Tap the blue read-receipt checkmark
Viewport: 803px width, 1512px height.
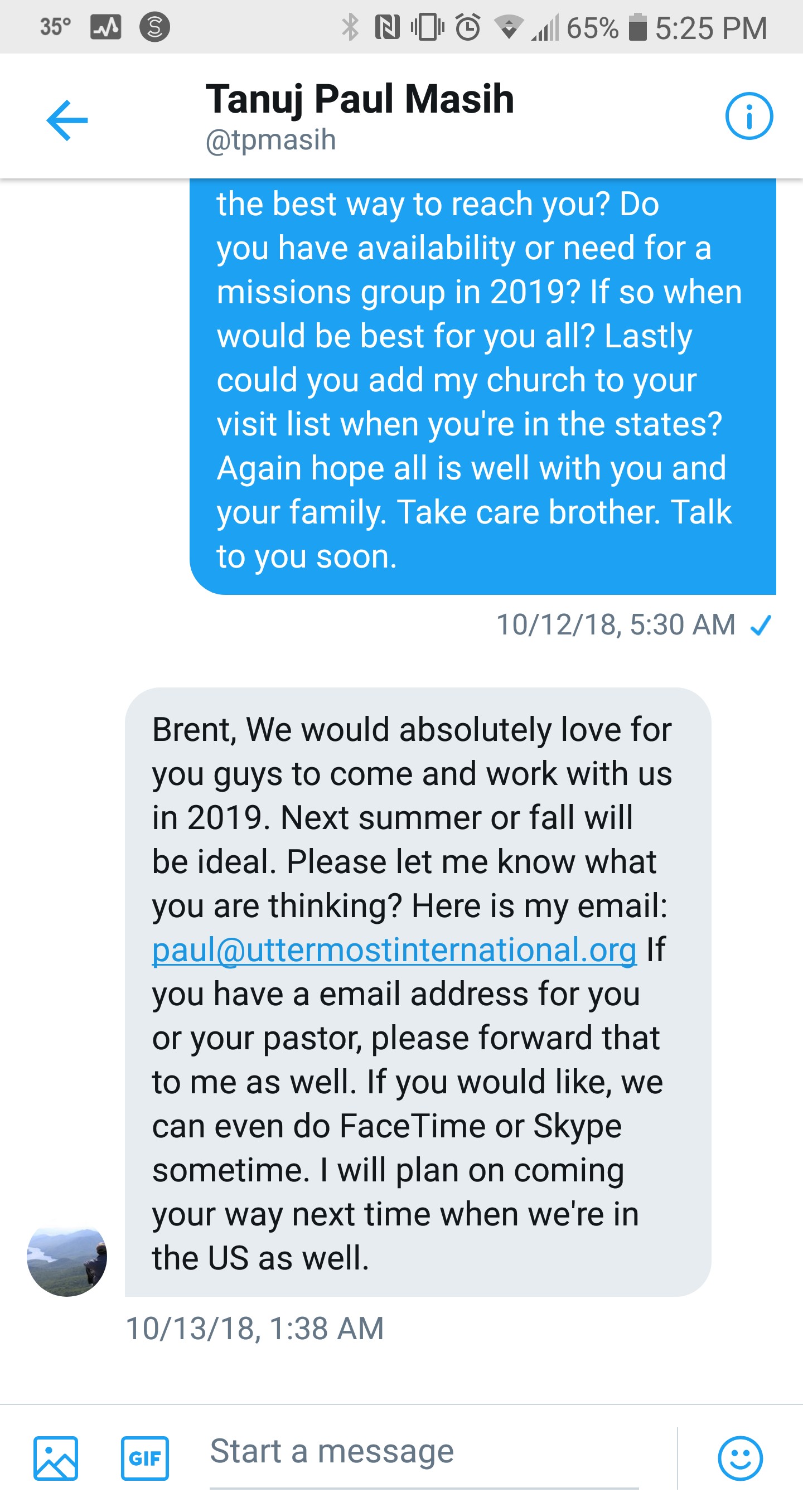[x=761, y=625]
